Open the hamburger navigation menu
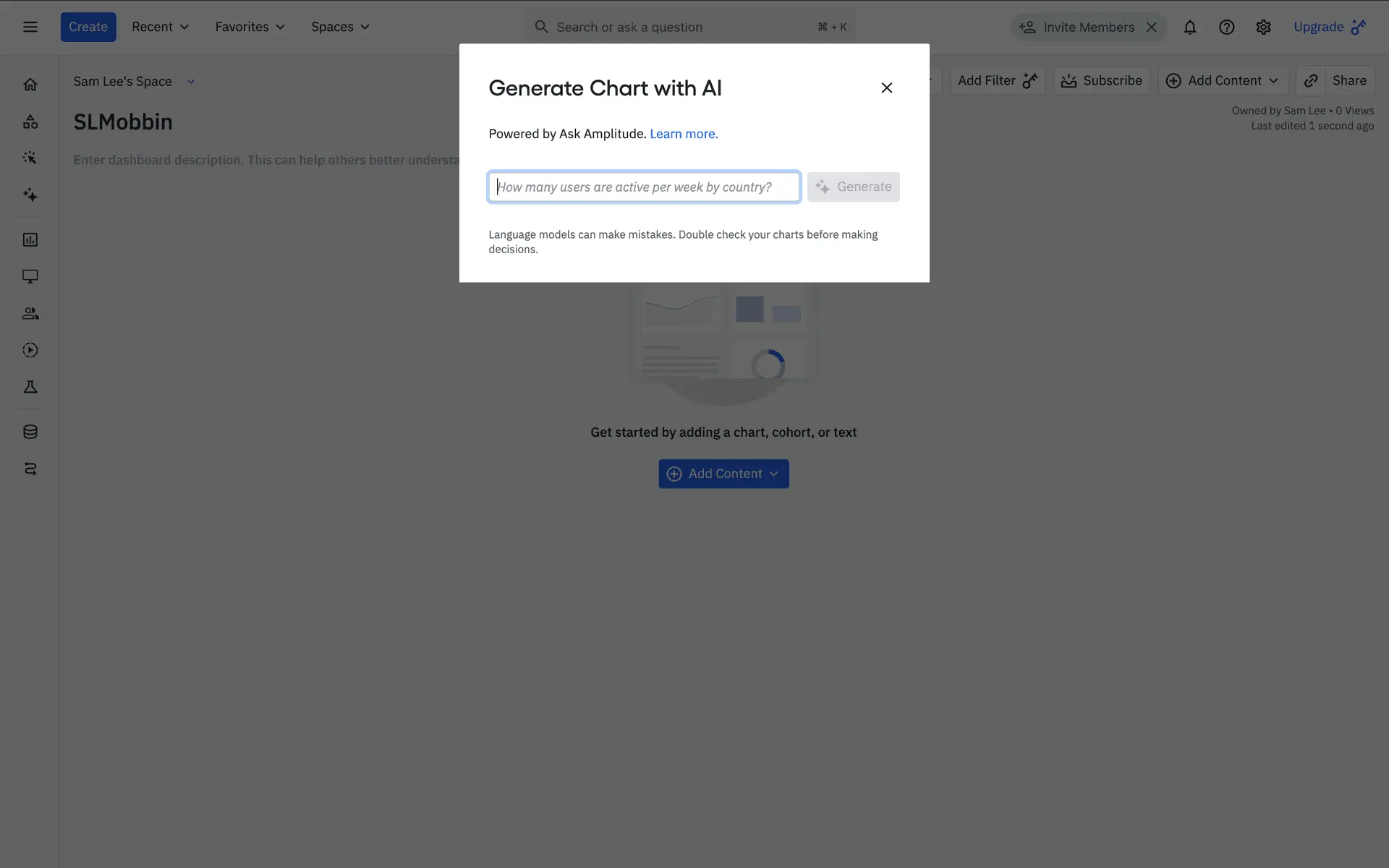The width and height of the screenshot is (1389, 868). tap(30, 27)
